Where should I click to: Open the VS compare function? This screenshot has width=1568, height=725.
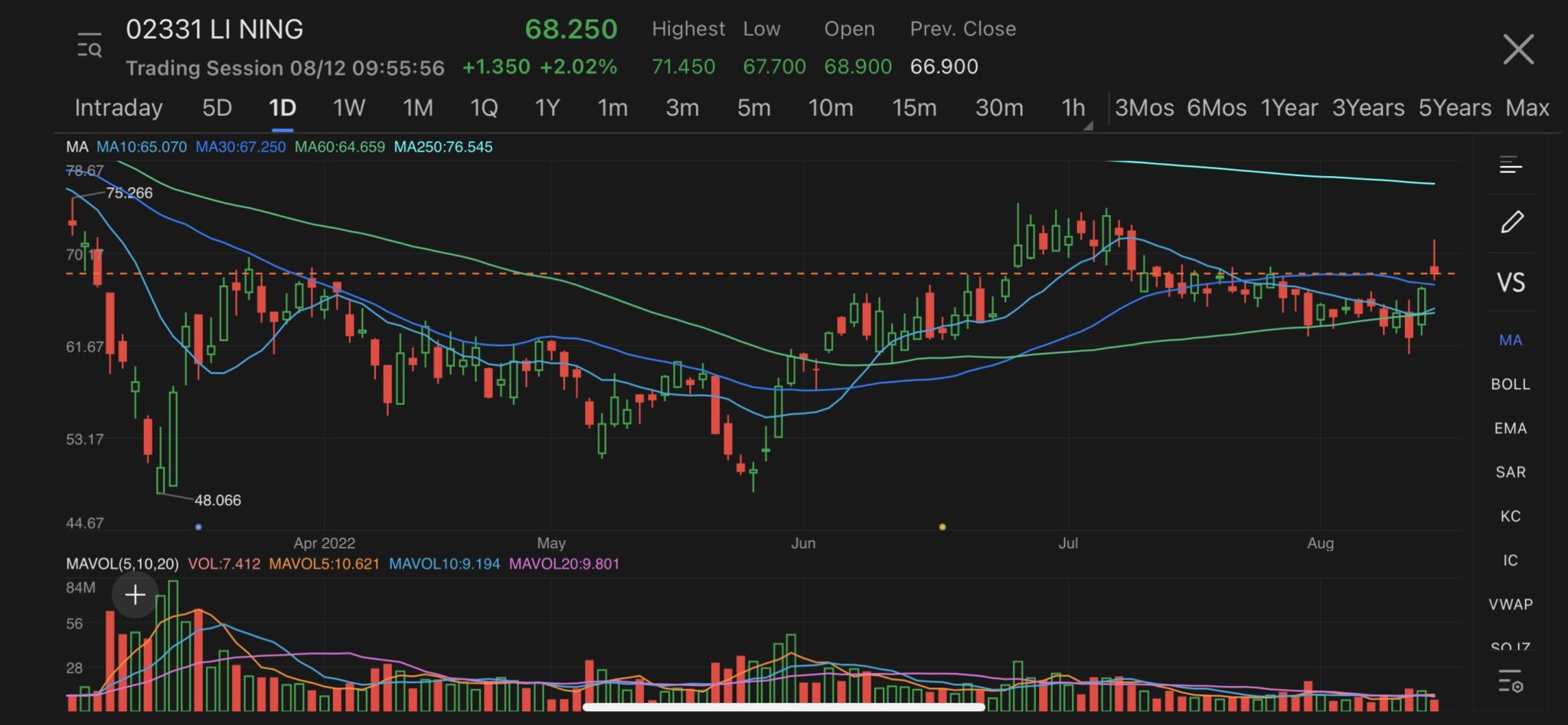coord(1511,282)
